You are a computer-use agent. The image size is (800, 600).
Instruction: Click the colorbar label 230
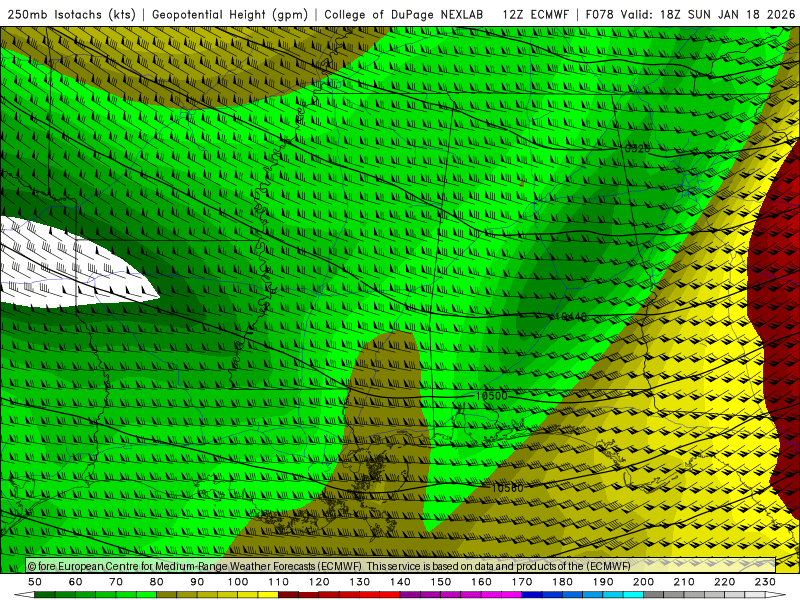pos(765,582)
